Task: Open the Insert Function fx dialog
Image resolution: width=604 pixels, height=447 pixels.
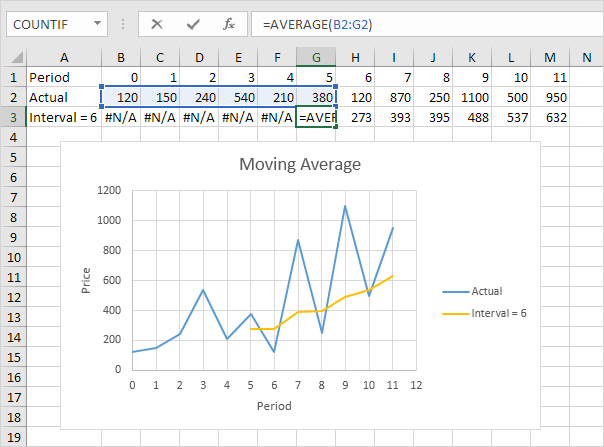Action: 228,22
